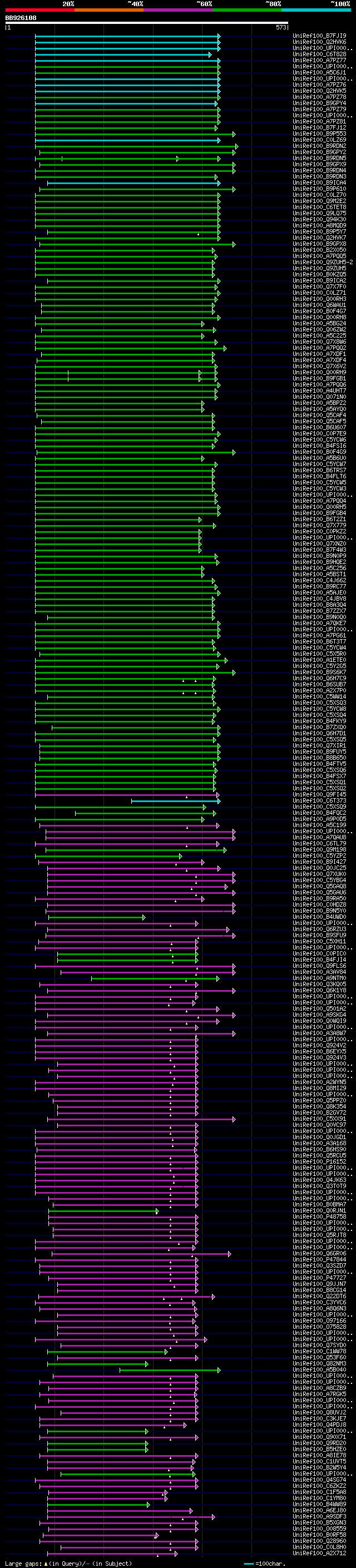Open UniRef100_A9SKG4 entry

pos(319,1015)
